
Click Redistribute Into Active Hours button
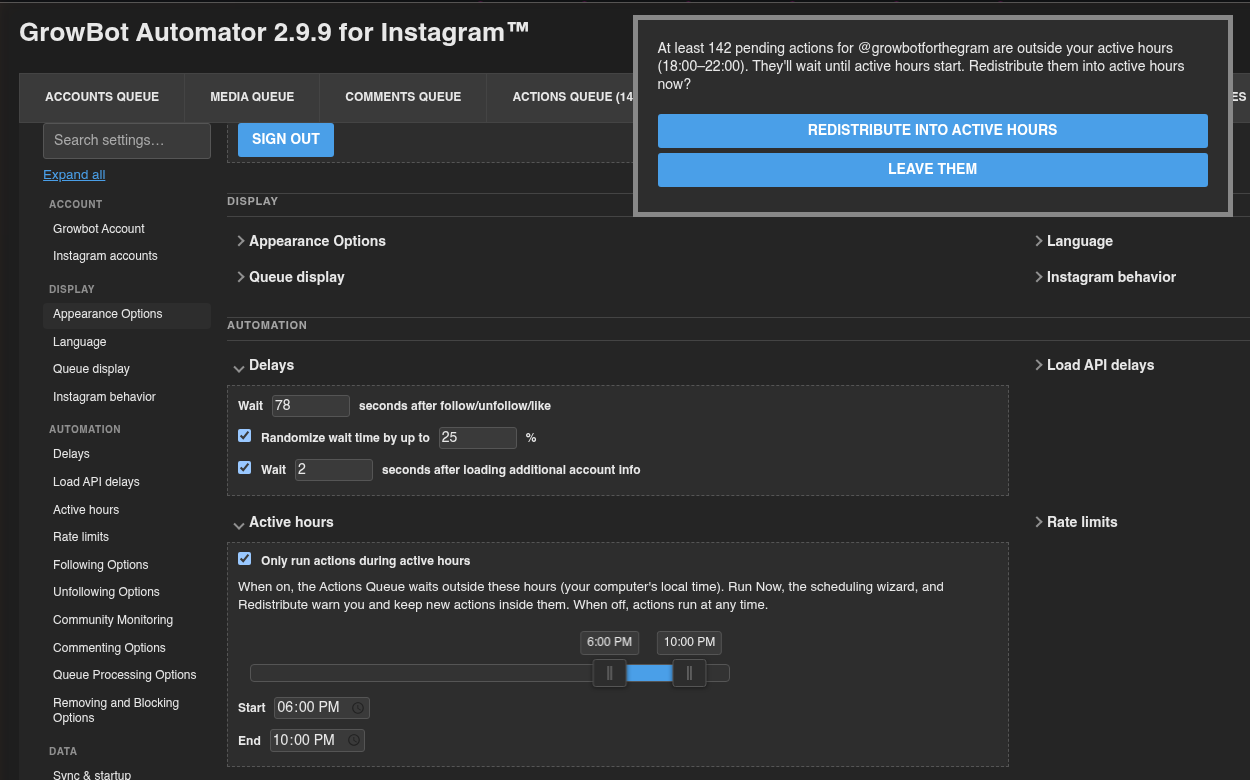click(x=933, y=130)
